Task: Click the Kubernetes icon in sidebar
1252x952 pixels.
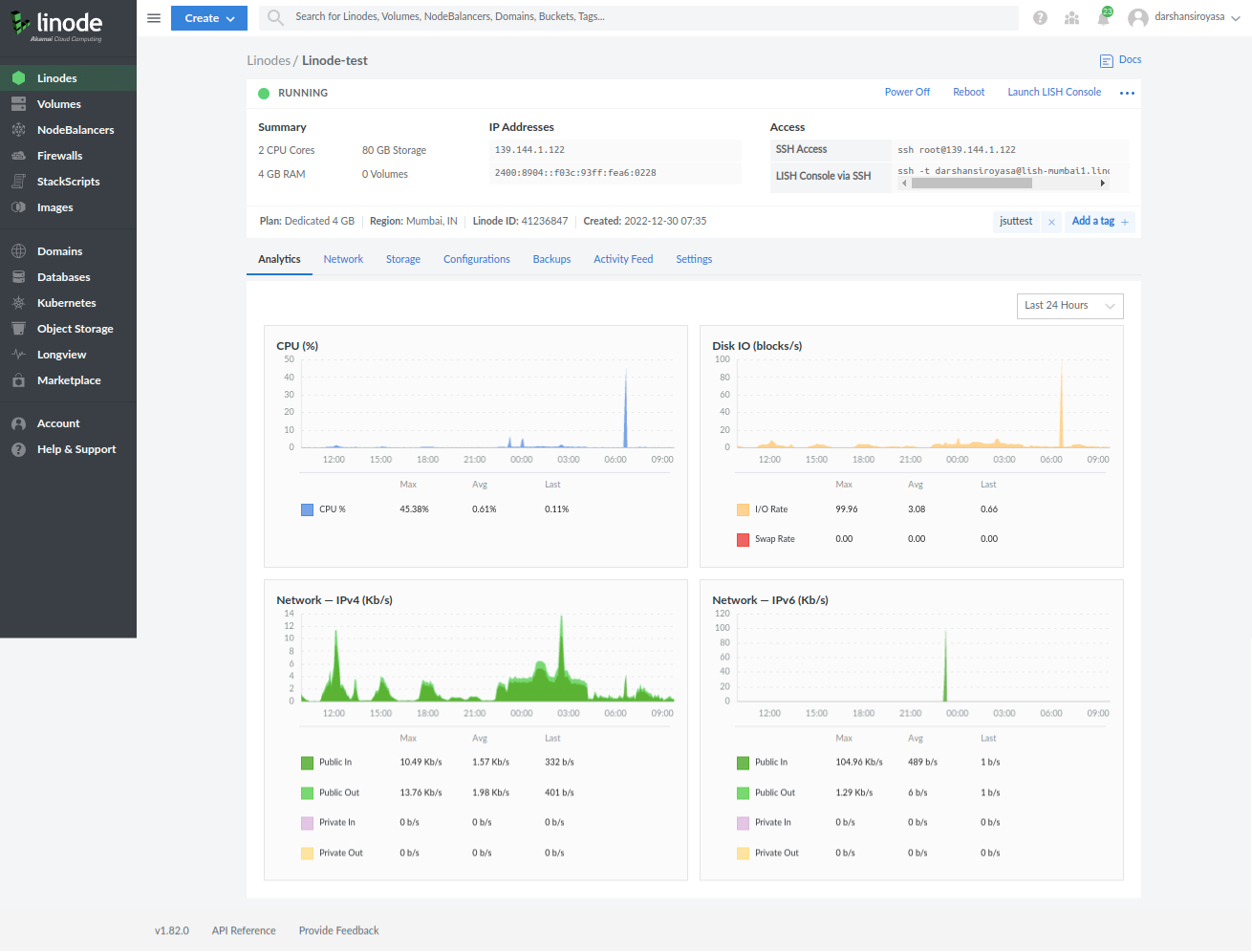Action: coord(18,303)
